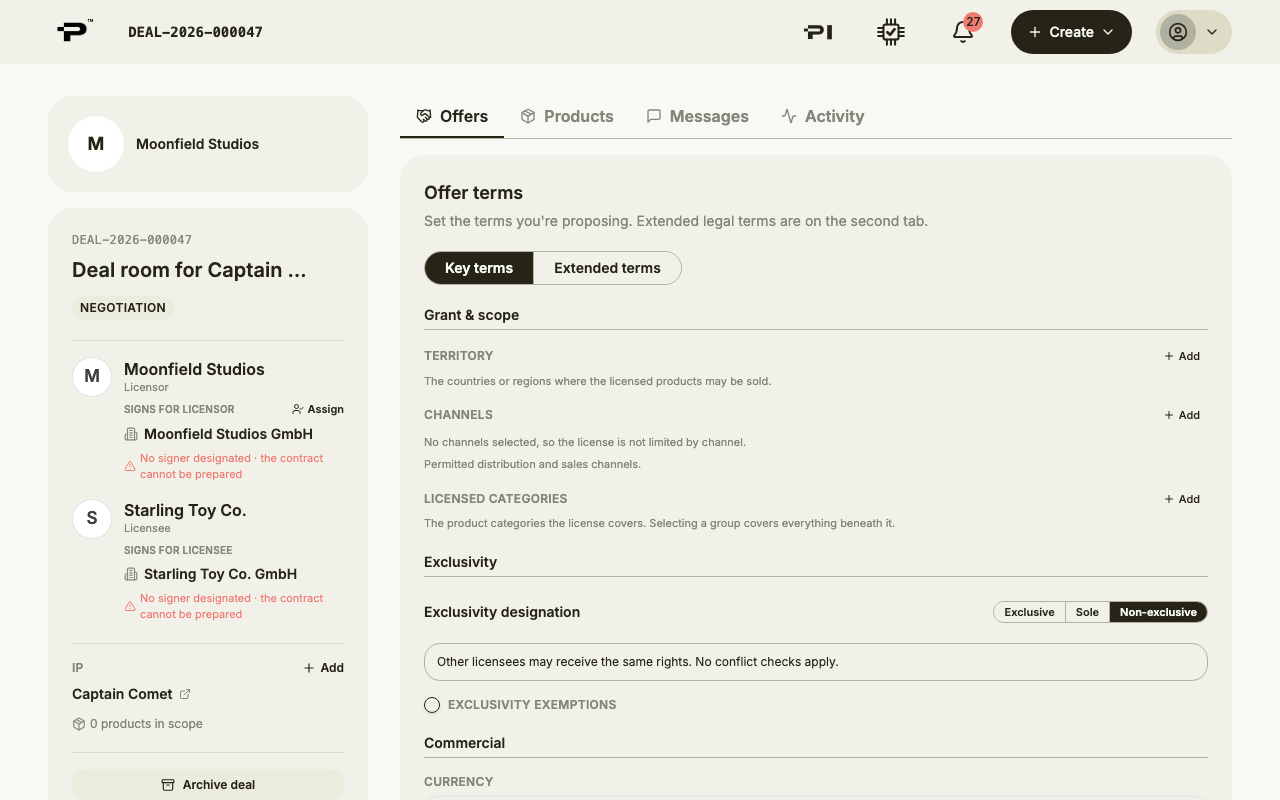1280x800 pixels.
Task: Click the box icon beside 0 products in scope
Action: tap(79, 724)
